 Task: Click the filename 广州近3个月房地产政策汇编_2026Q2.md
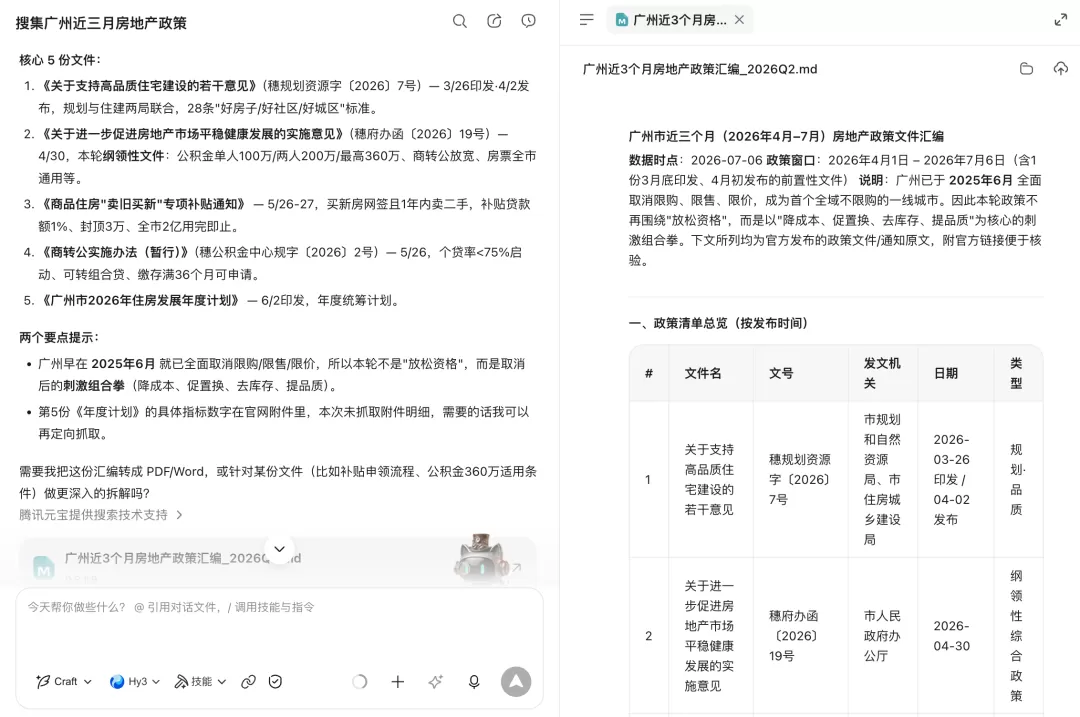click(x=700, y=69)
